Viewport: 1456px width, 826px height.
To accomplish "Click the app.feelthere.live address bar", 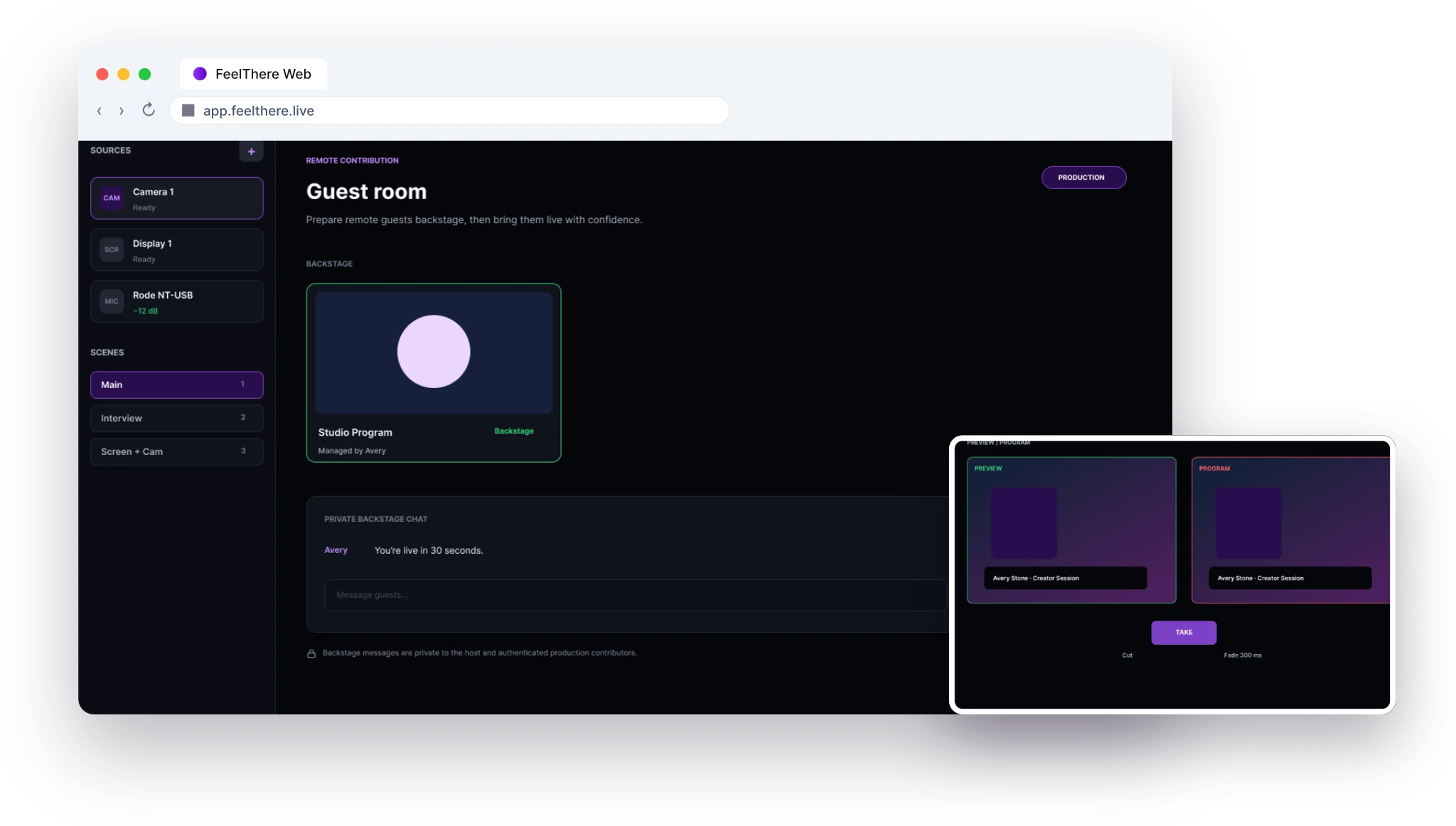I will 449,111.
